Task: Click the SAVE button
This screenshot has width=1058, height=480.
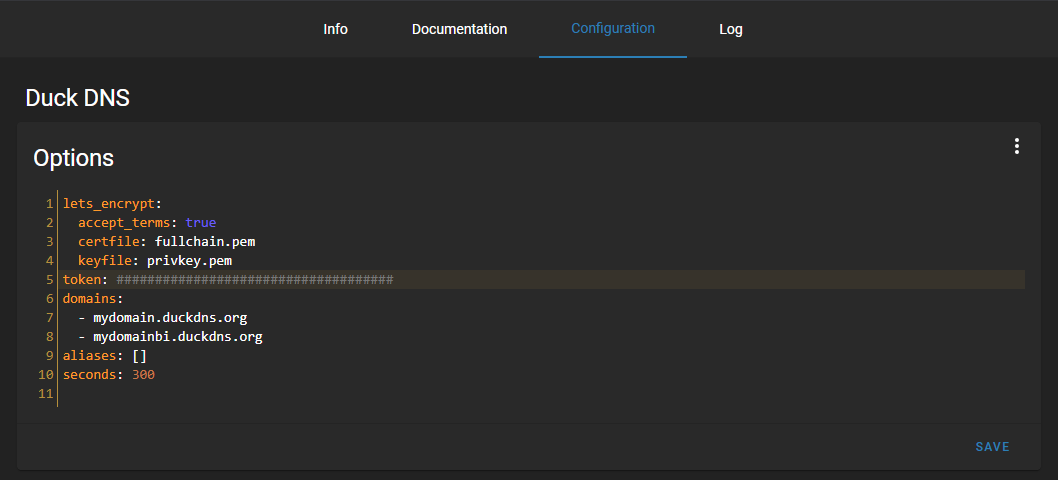Action: click(993, 447)
